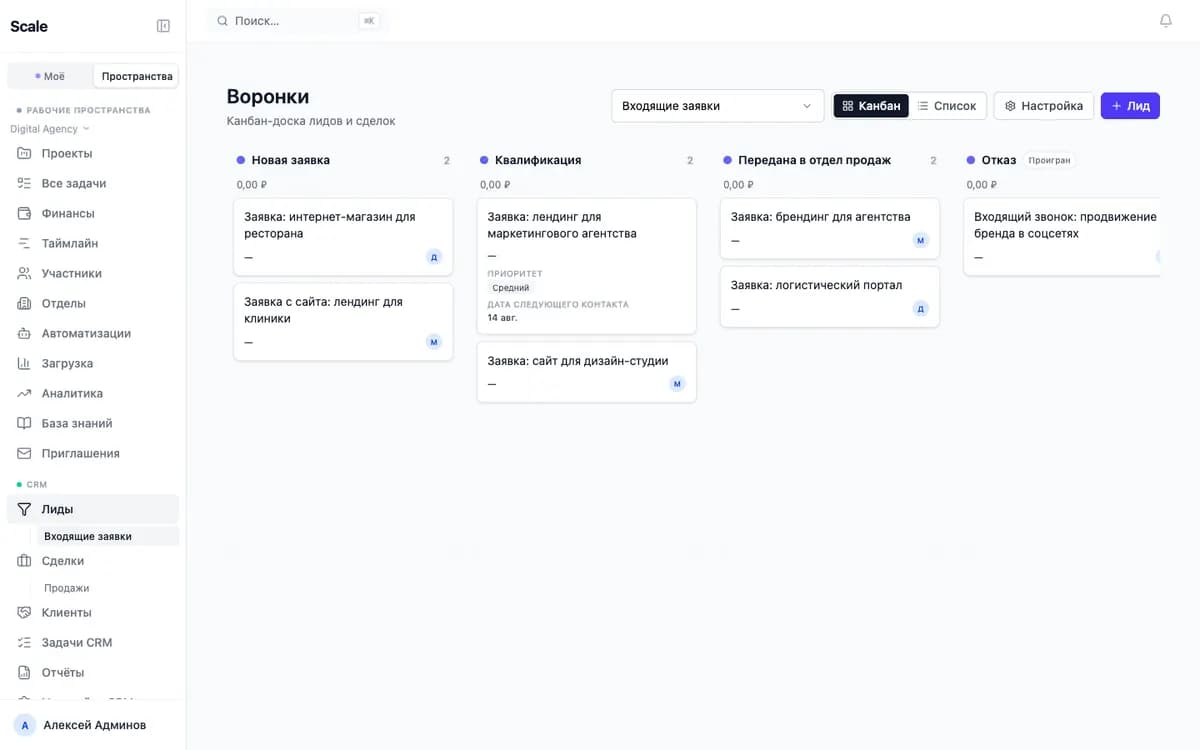Click the Timeline icon in sidebar

(x=24, y=243)
